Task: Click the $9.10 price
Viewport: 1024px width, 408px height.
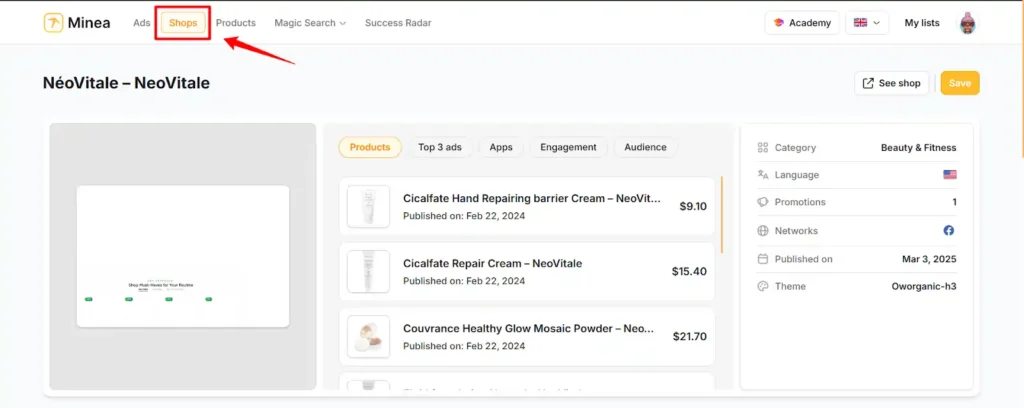Action: point(693,206)
